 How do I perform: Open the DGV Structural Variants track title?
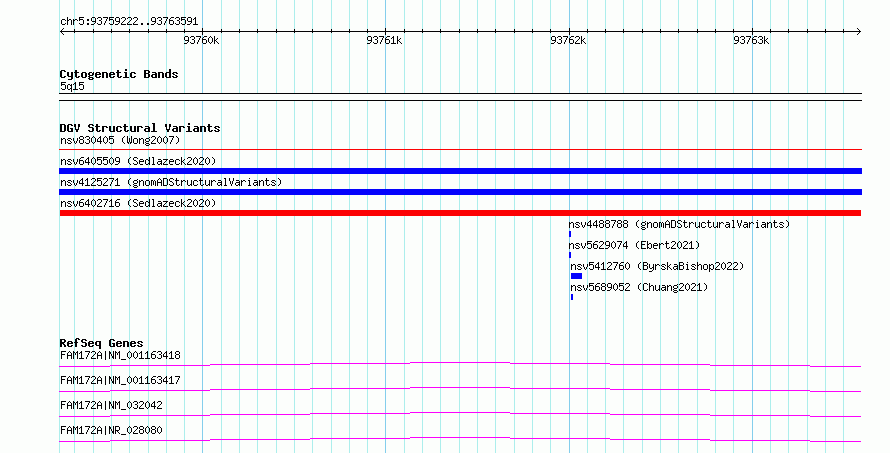[140, 128]
